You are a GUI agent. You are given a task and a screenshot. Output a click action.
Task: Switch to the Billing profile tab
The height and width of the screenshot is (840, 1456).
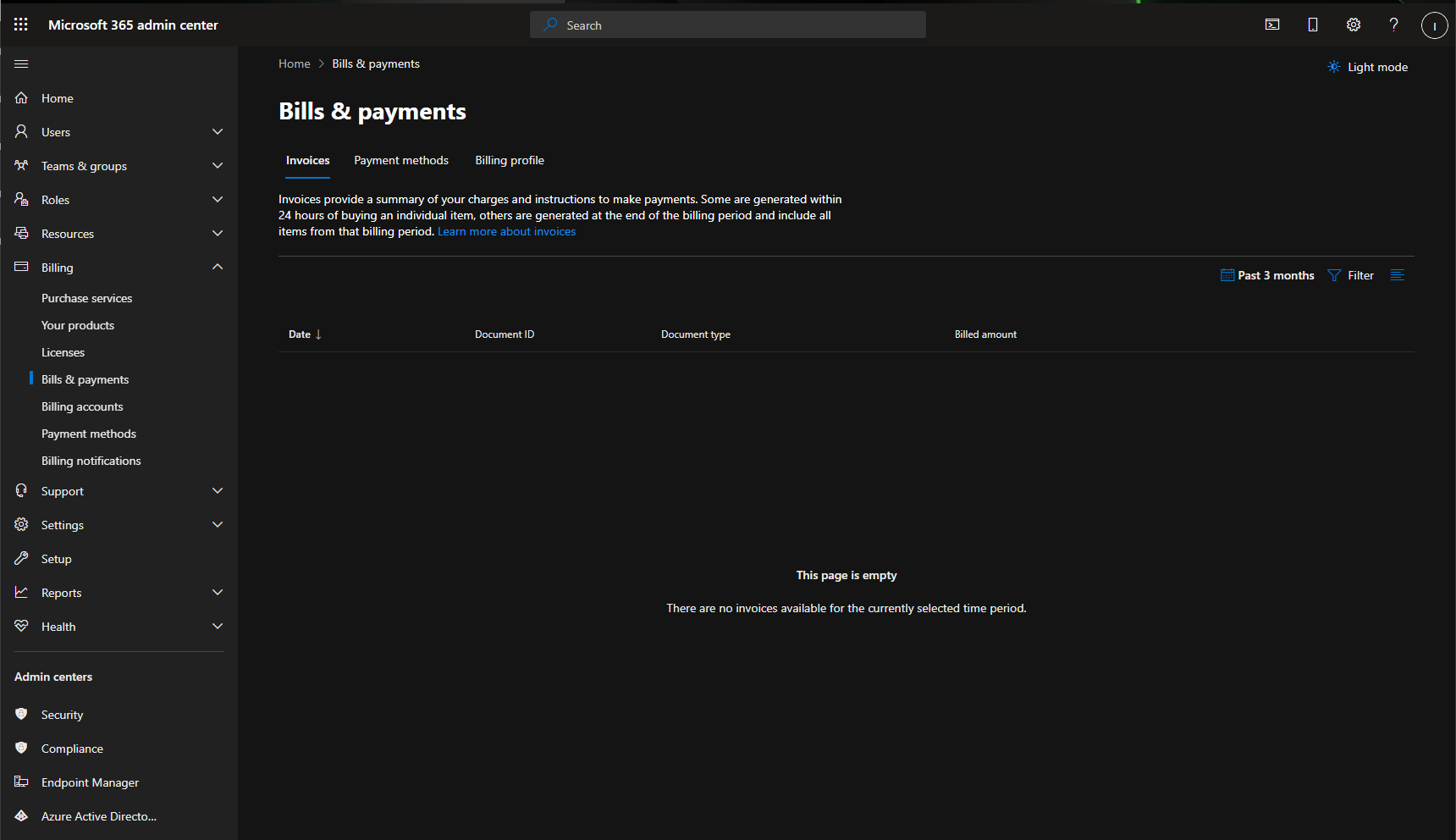click(x=510, y=160)
